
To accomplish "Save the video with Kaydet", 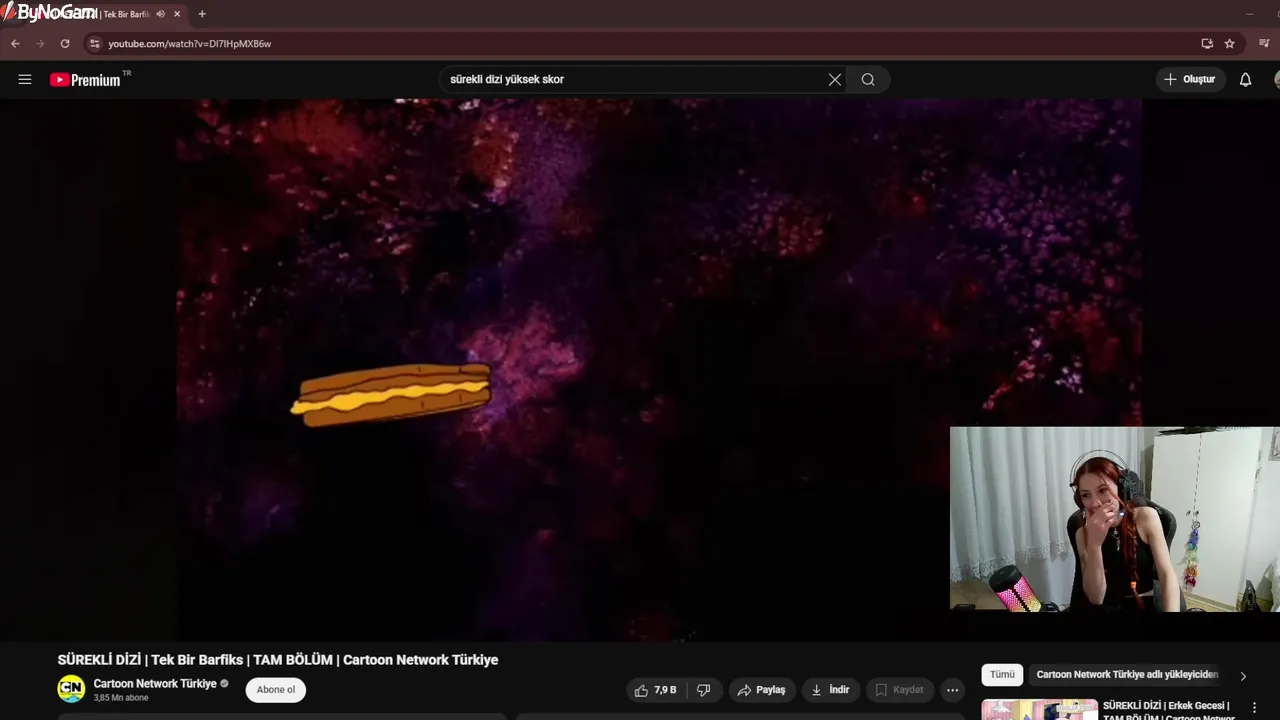I will coord(899,690).
